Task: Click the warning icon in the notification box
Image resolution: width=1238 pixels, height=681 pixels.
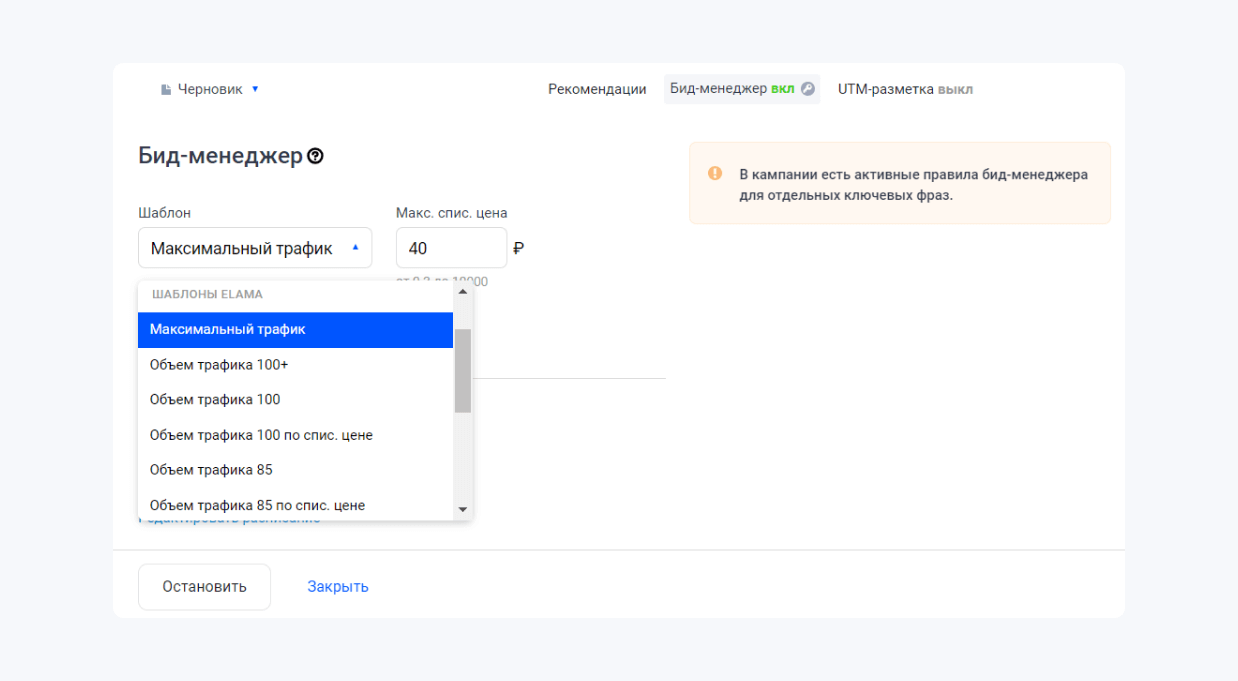Action: (715, 172)
